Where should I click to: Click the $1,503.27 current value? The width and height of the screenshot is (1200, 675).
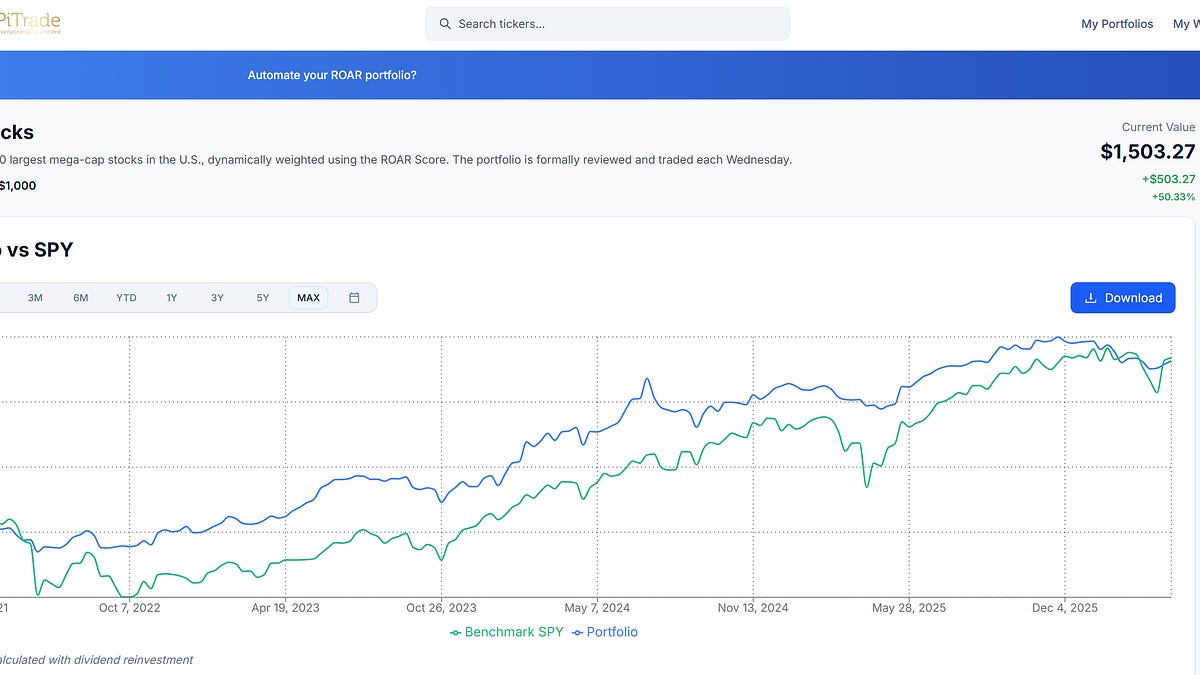[1147, 151]
